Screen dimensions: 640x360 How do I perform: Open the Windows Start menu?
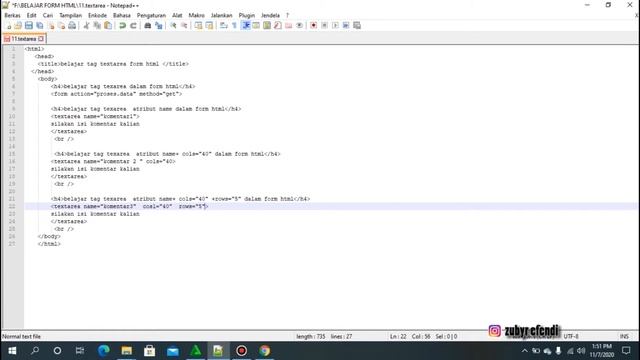point(12,351)
